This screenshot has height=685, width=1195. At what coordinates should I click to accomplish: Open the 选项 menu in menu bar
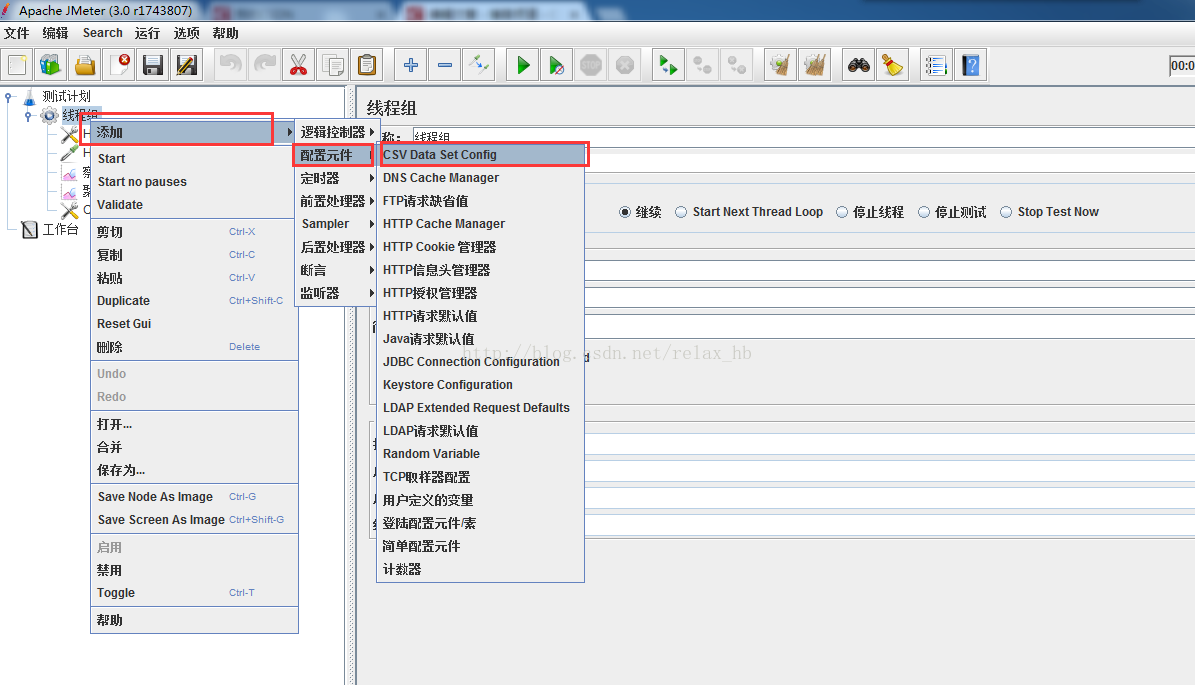pos(187,33)
